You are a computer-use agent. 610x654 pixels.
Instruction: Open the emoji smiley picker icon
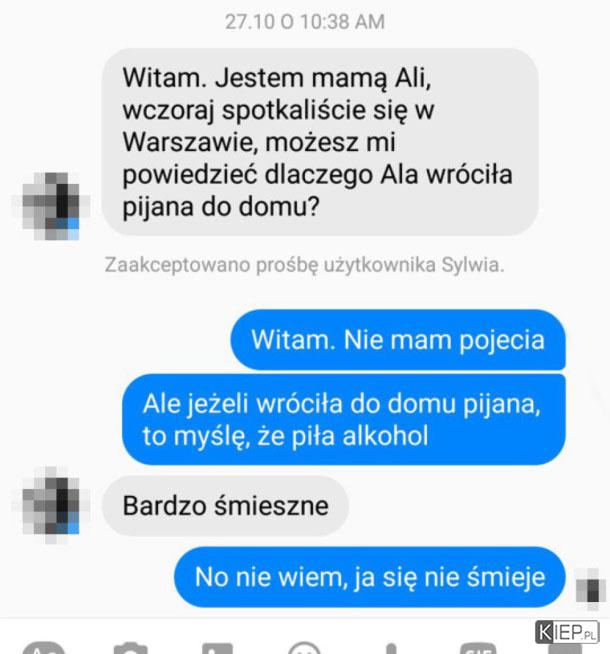pyautogui.click(x=304, y=648)
